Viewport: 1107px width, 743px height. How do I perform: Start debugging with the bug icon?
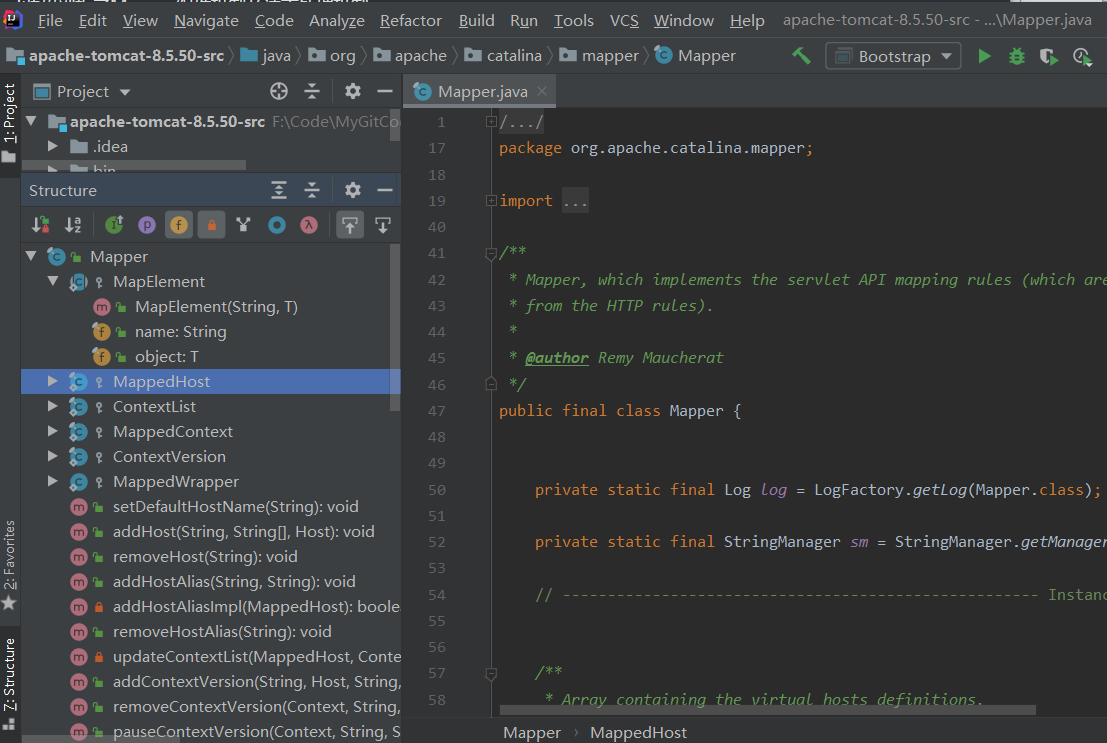click(x=1017, y=56)
